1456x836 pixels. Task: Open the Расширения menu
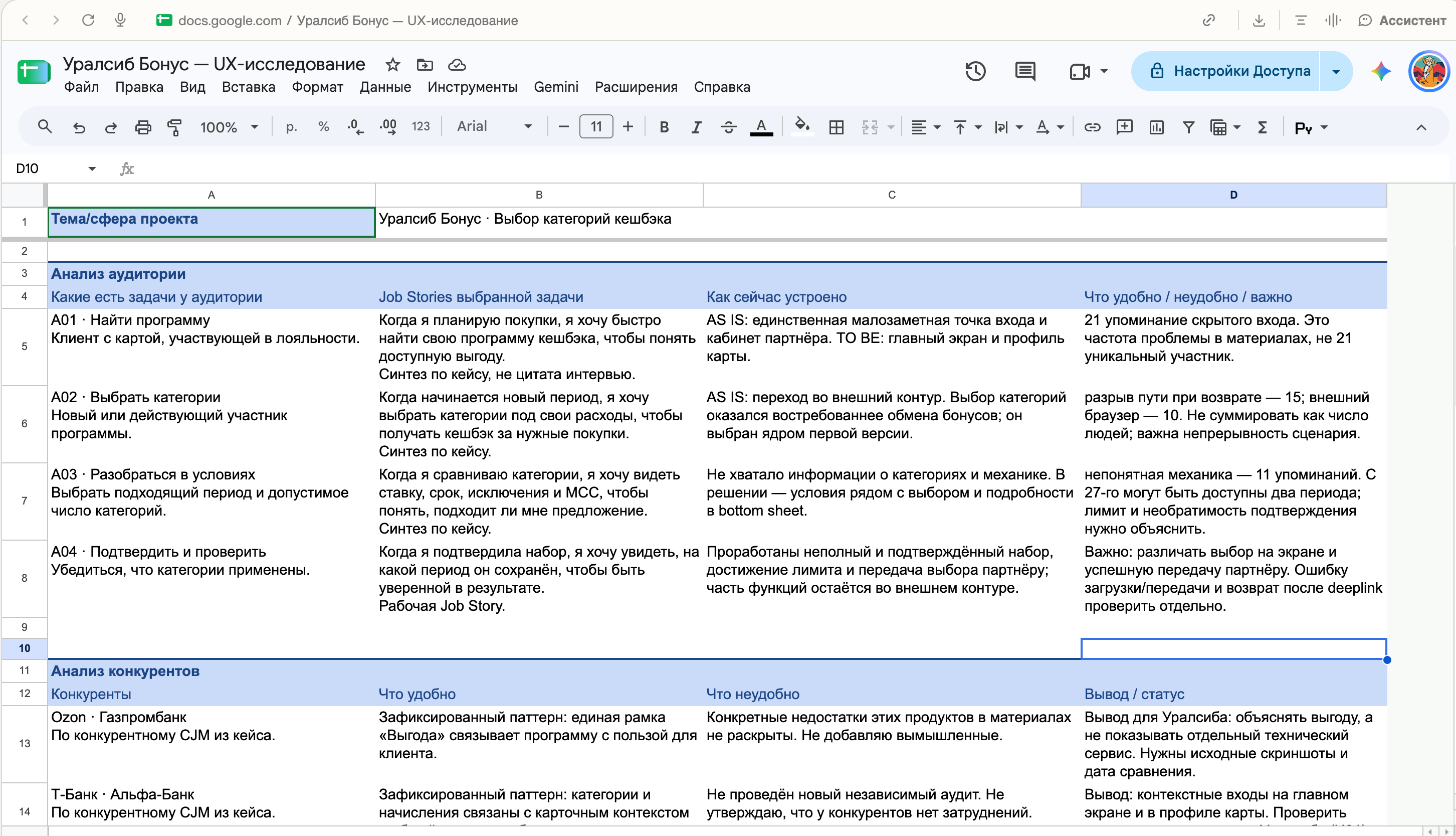point(636,87)
